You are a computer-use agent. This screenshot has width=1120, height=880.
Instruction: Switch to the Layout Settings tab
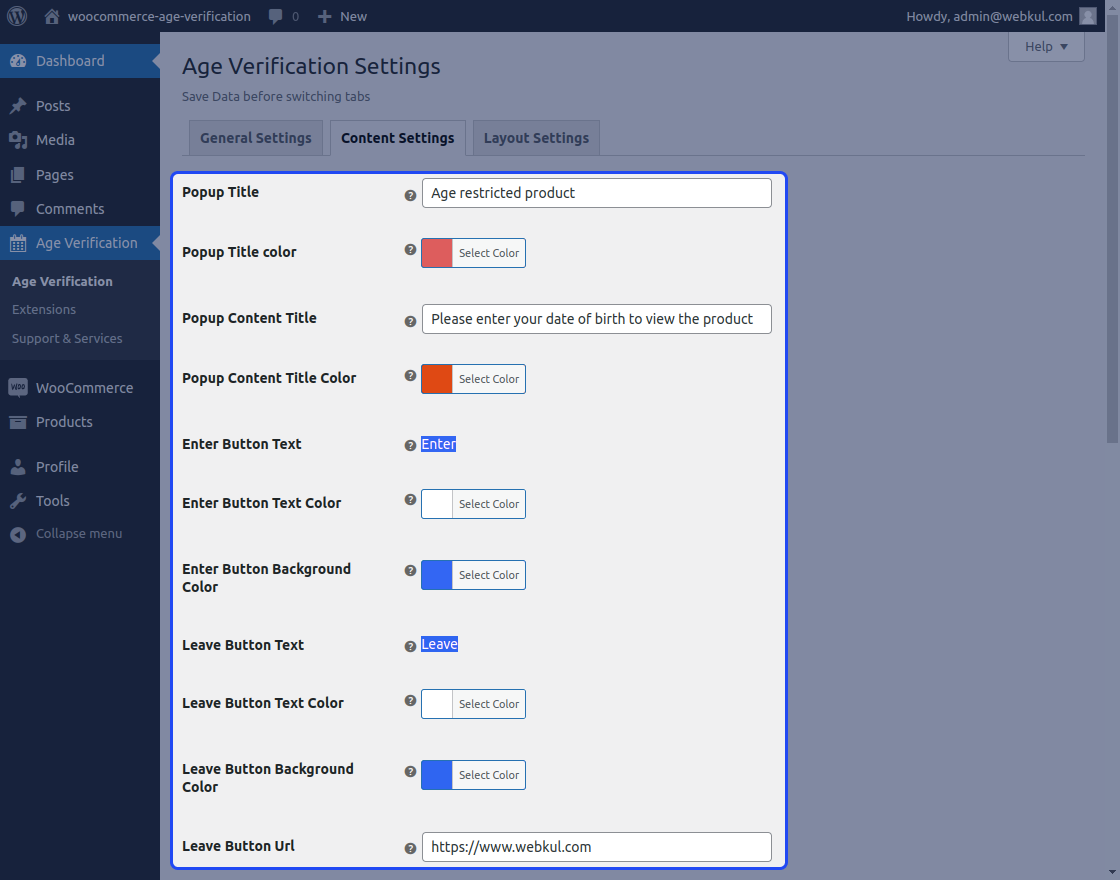pyautogui.click(x=536, y=138)
